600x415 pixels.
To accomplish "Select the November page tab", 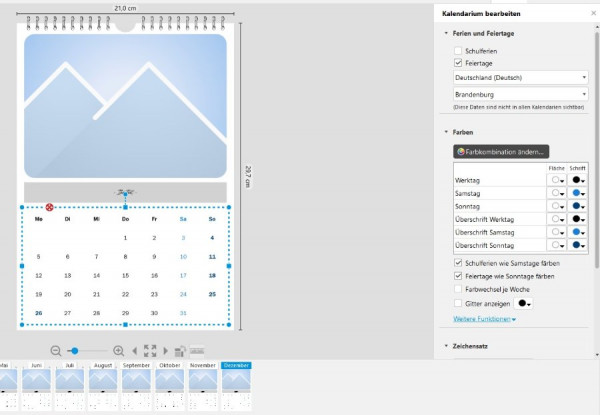I will coord(202,365).
